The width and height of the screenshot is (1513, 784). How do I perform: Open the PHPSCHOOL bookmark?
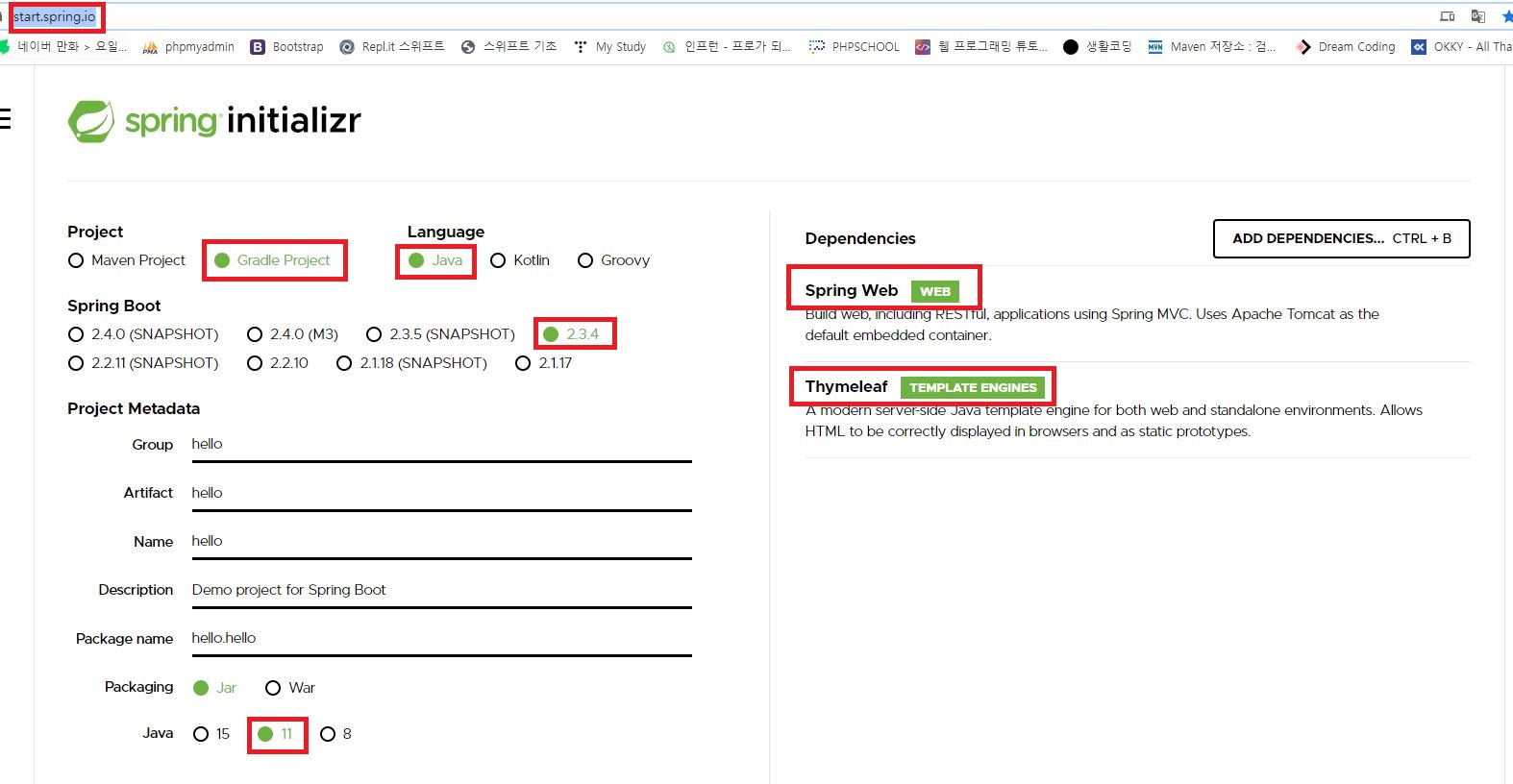tap(855, 46)
